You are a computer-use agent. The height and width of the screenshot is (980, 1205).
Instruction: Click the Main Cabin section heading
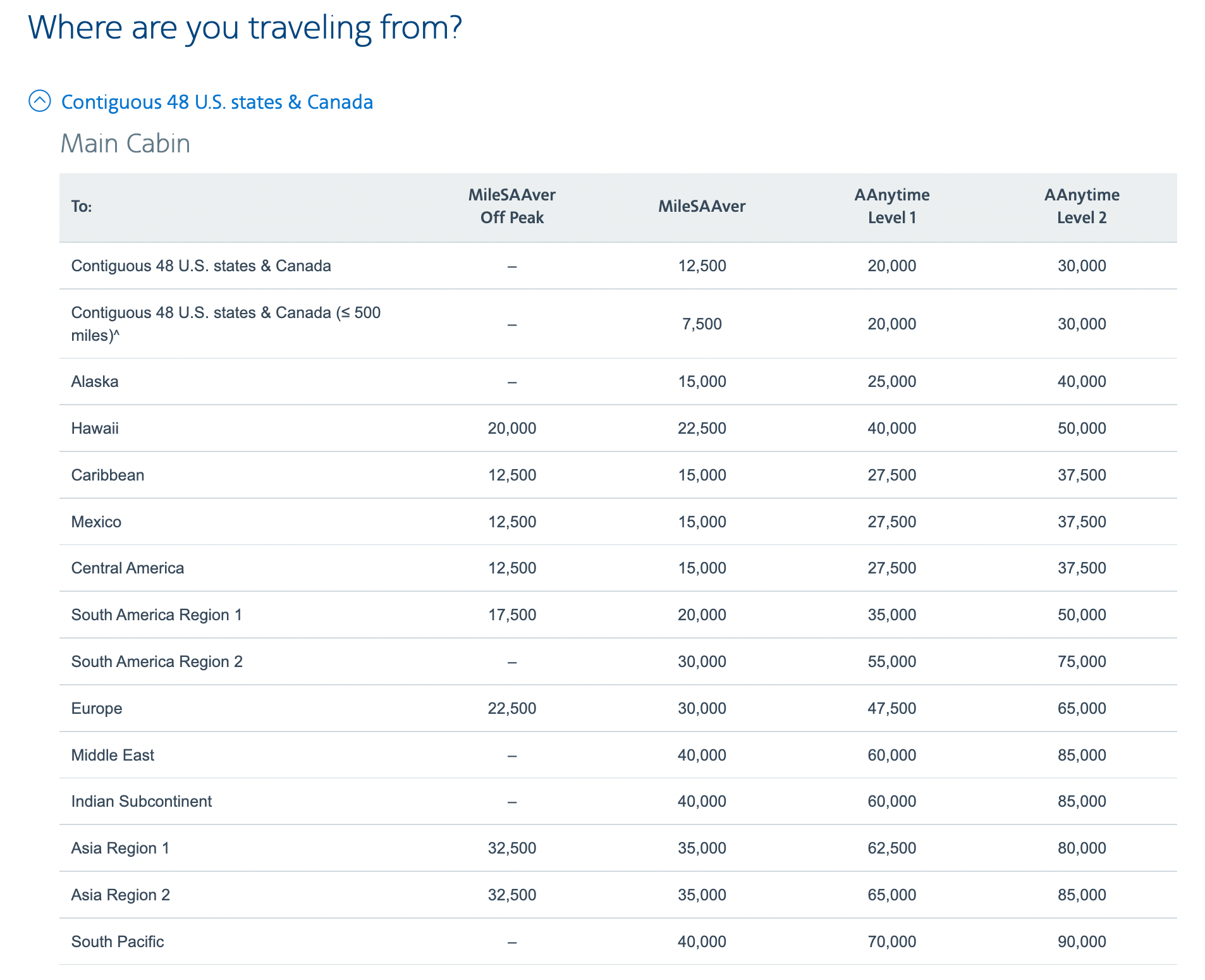point(125,144)
